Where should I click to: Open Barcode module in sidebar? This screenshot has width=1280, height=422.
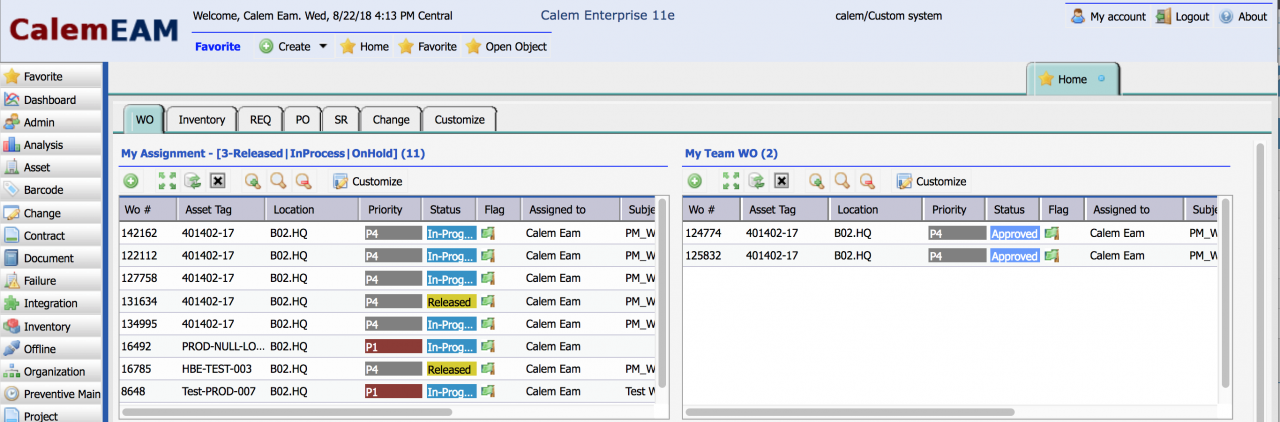52,190
